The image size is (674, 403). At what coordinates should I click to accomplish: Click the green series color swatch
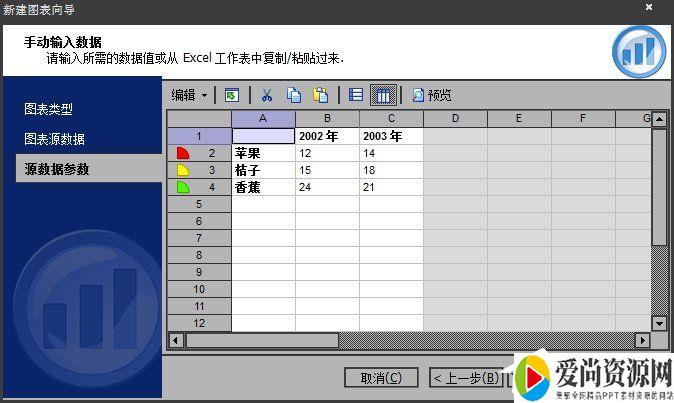pos(182,187)
